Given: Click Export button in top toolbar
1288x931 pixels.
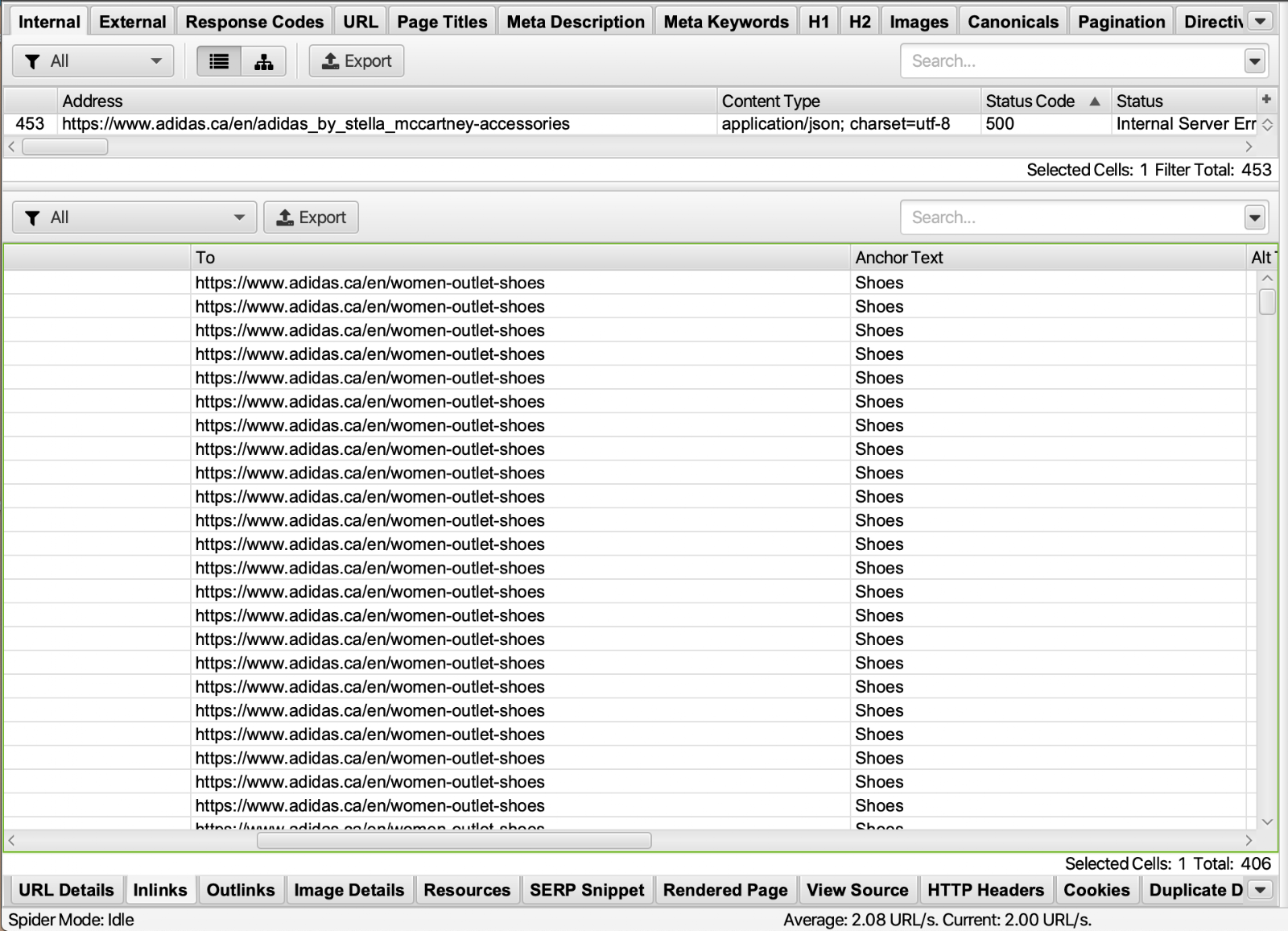Looking at the screenshot, I should coord(357,61).
